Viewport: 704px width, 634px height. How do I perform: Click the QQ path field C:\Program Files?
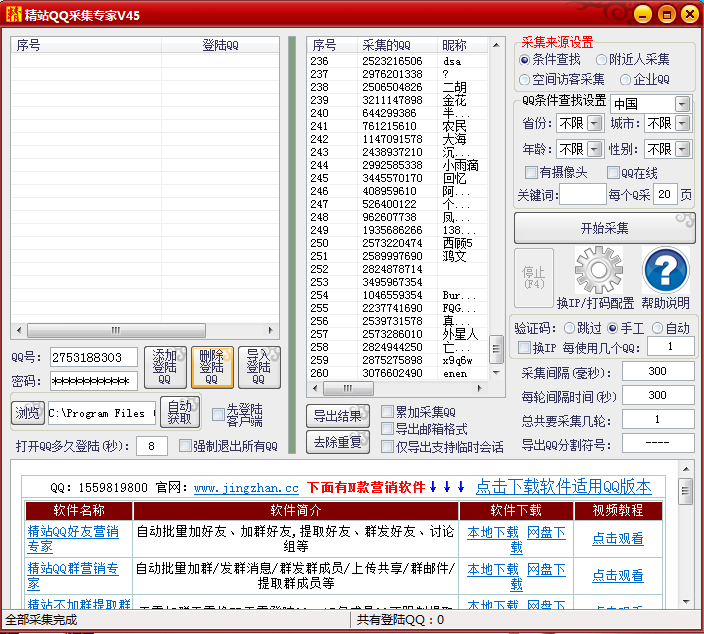(x=102, y=413)
